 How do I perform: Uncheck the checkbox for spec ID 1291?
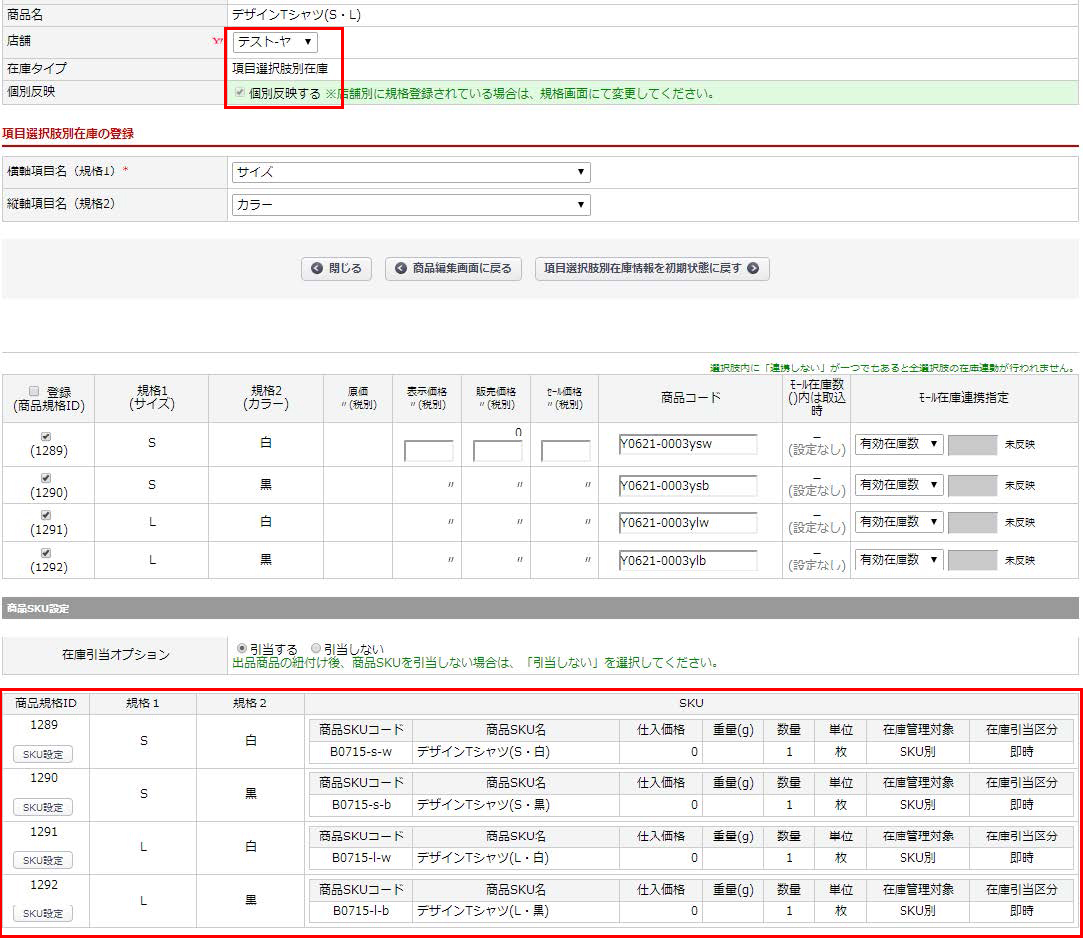click(x=43, y=515)
